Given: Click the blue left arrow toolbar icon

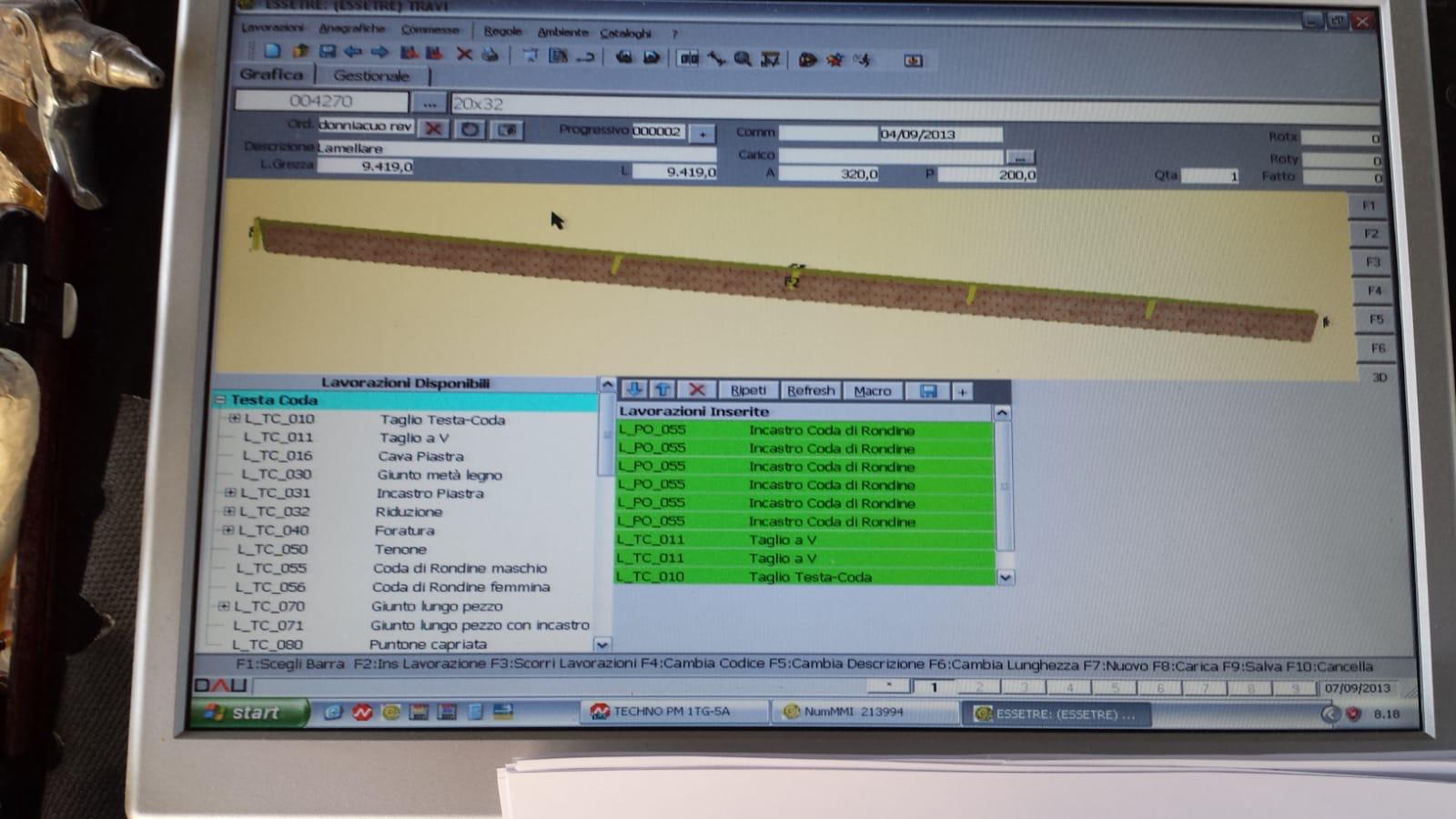Looking at the screenshot, I should coord(353,53).
